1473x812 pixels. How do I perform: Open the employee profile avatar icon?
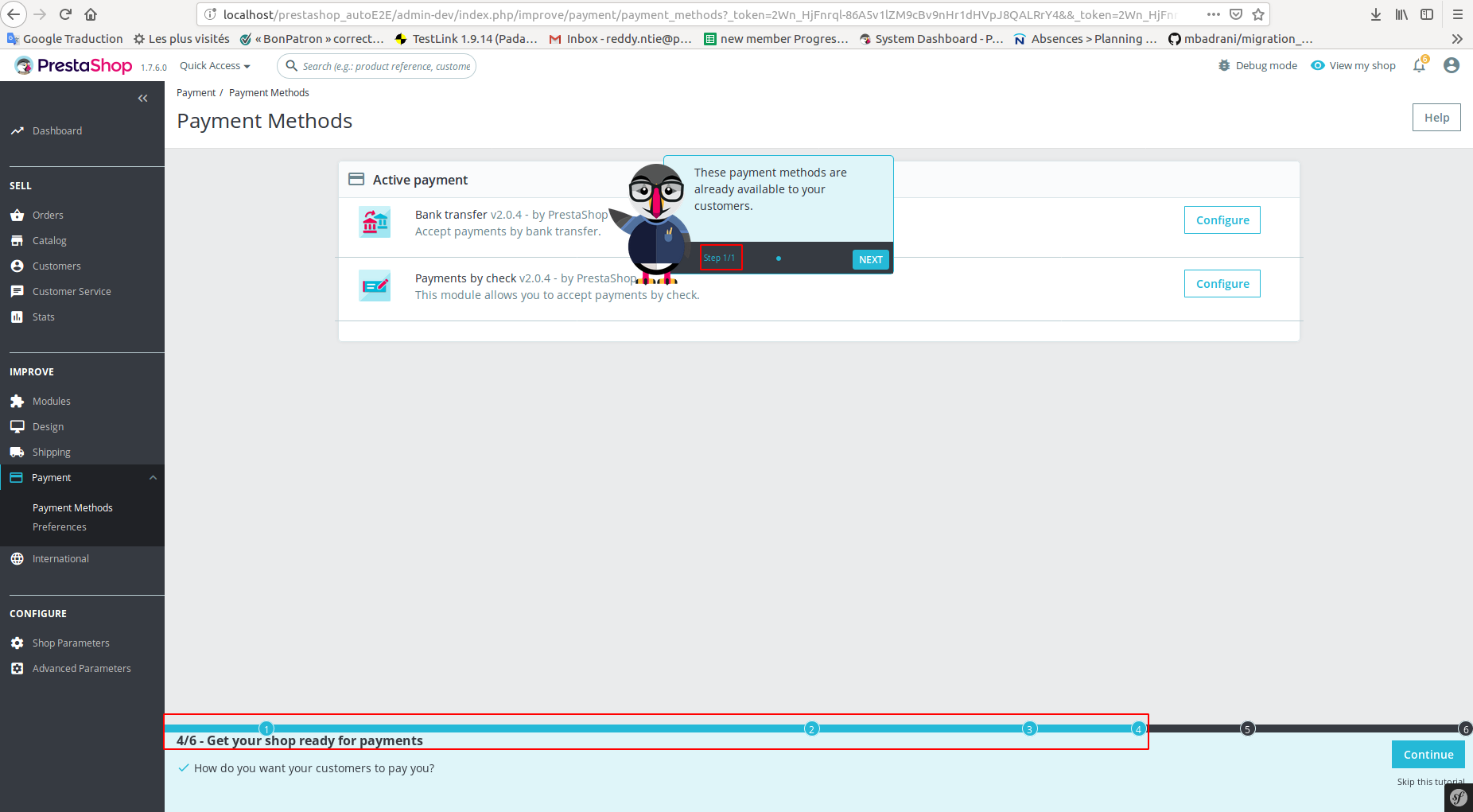point(1452,65)
